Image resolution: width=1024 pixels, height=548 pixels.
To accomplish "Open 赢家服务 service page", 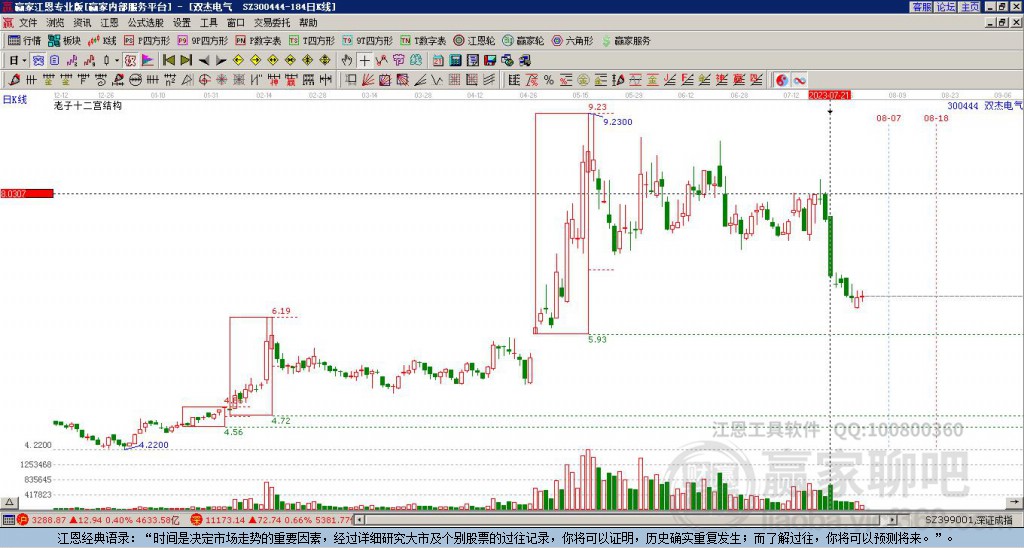I will (x=626, y=40).
